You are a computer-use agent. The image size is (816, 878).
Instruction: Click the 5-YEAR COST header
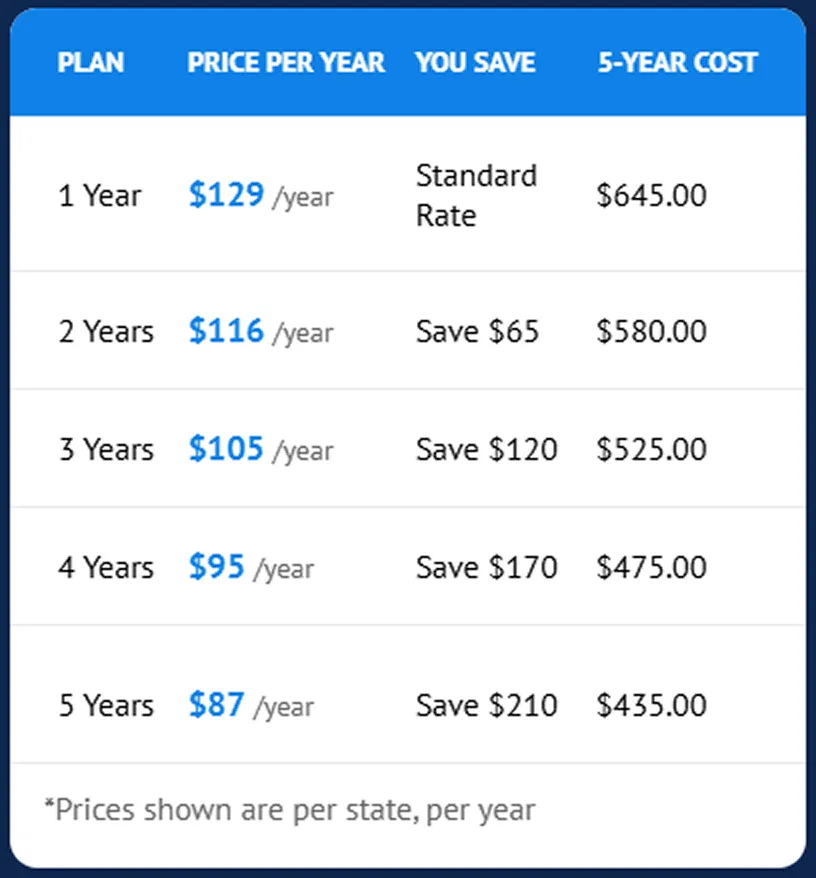coord(678,62)
